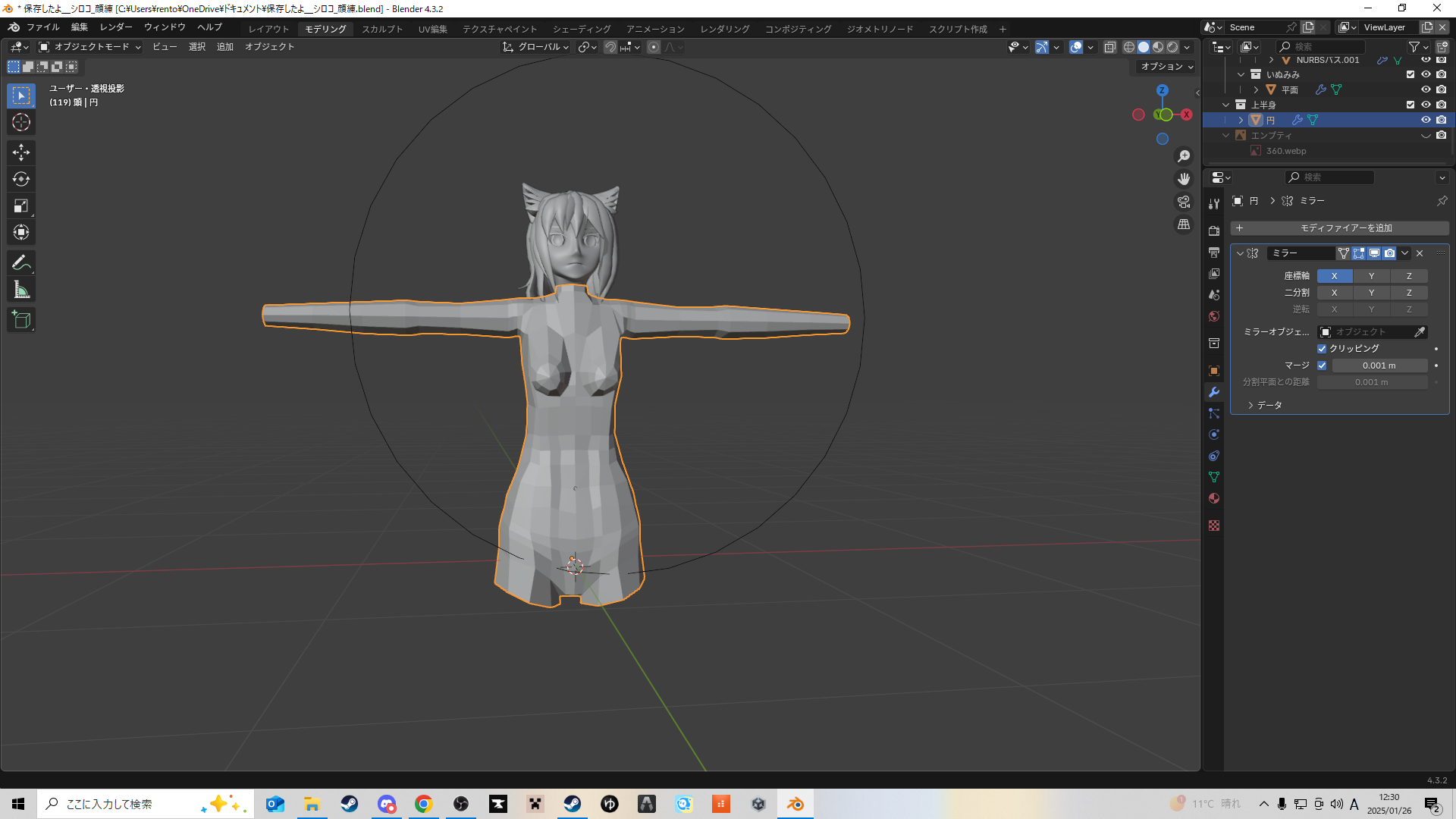Image resolution: width=1456 pixels, height=819 pixels.
Task: Select the Rotate tool
Action: pyautogui.click(x=21, y=179)
